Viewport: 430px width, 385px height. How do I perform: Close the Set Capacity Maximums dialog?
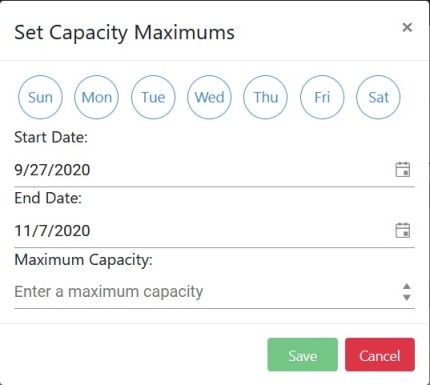pos(407,27)
